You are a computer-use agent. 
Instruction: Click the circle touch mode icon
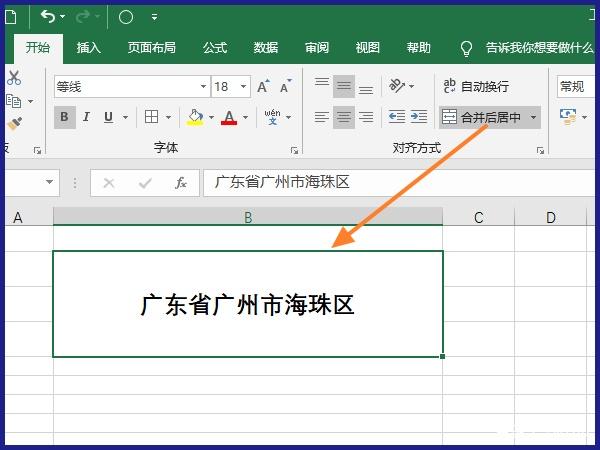pos(126,17)
